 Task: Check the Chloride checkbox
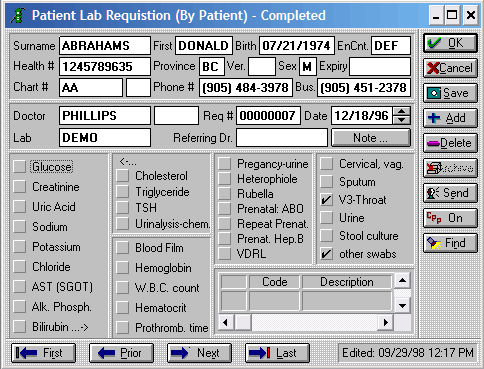point(20,267)
